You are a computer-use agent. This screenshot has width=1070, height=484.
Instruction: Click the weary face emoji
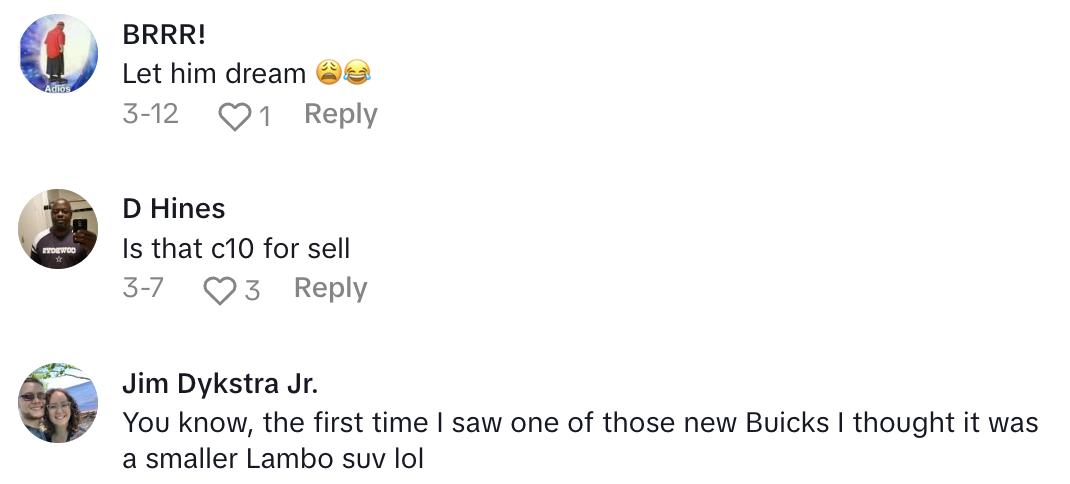pos(328,73)
